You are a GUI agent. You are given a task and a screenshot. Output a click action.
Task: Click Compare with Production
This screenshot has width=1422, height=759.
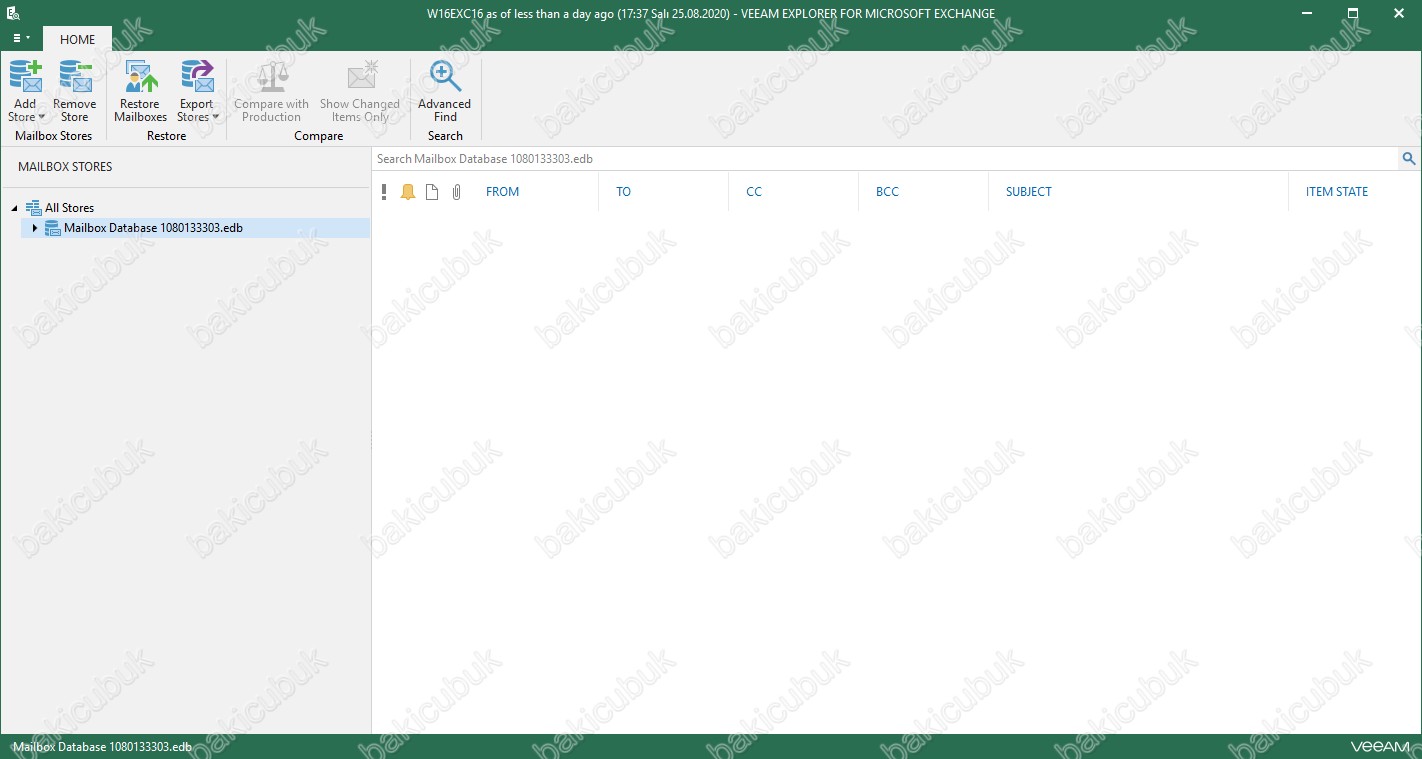click(x=271, y=91)
